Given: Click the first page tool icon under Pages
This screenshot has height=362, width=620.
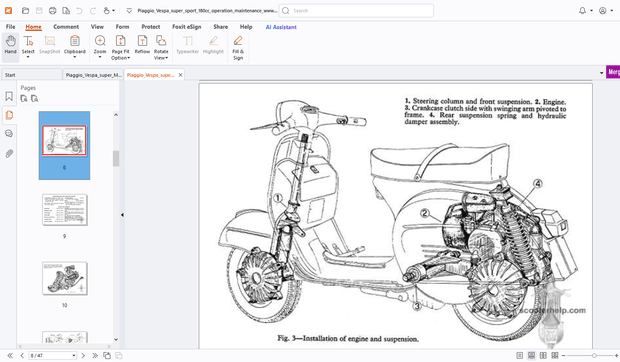Looking at the screenshot, I should pyautogui.click(x=24, y=98).
